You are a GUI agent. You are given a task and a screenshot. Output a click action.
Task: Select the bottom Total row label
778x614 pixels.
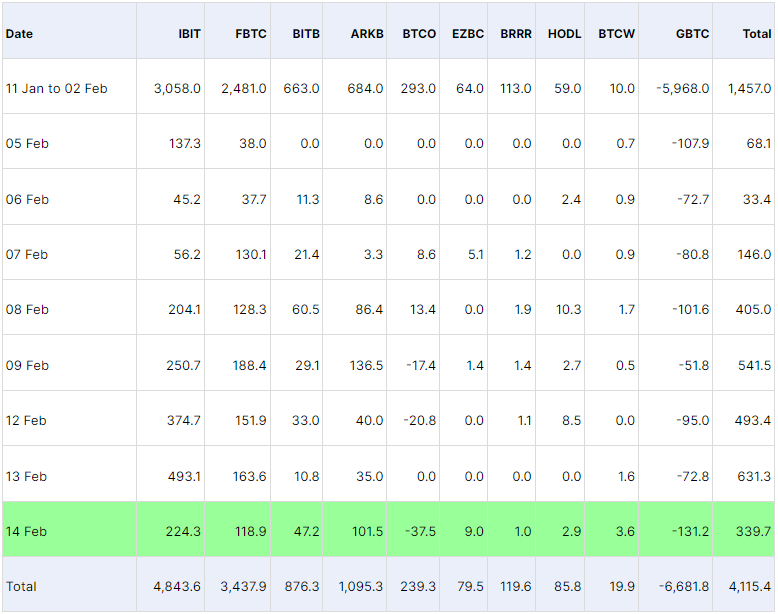(x=21, y=587)
